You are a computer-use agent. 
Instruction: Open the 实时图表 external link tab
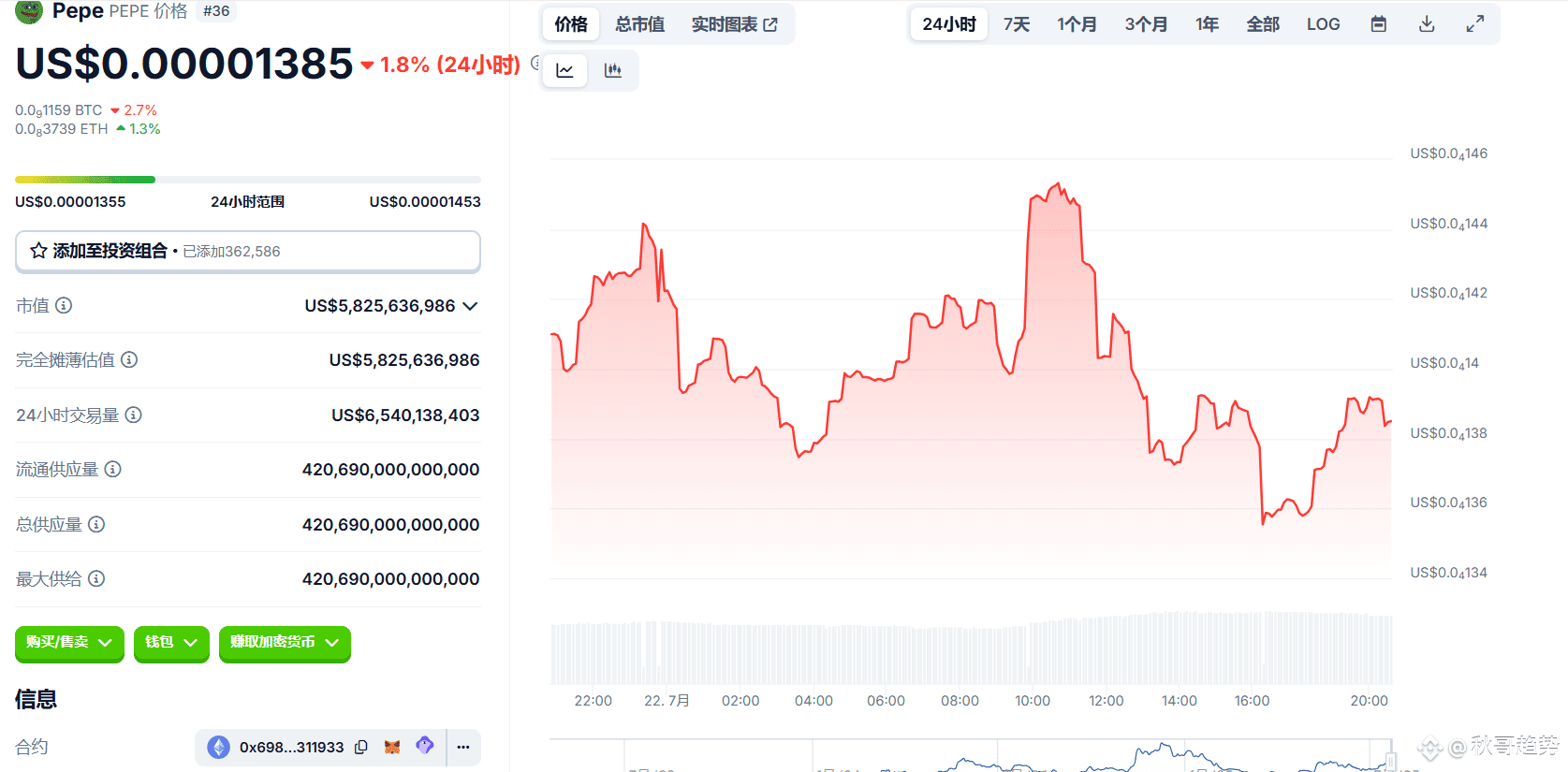coord(735,24)
